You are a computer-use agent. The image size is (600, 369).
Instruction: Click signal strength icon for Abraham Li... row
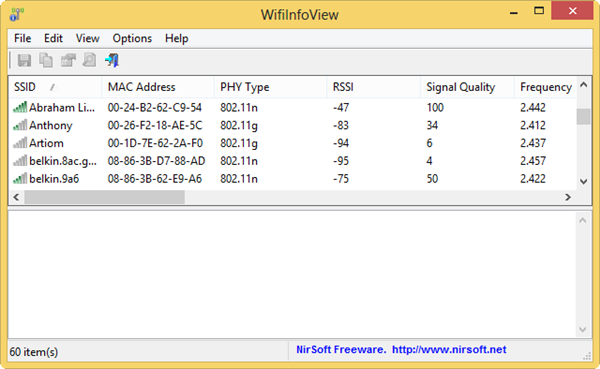(20, 107)
